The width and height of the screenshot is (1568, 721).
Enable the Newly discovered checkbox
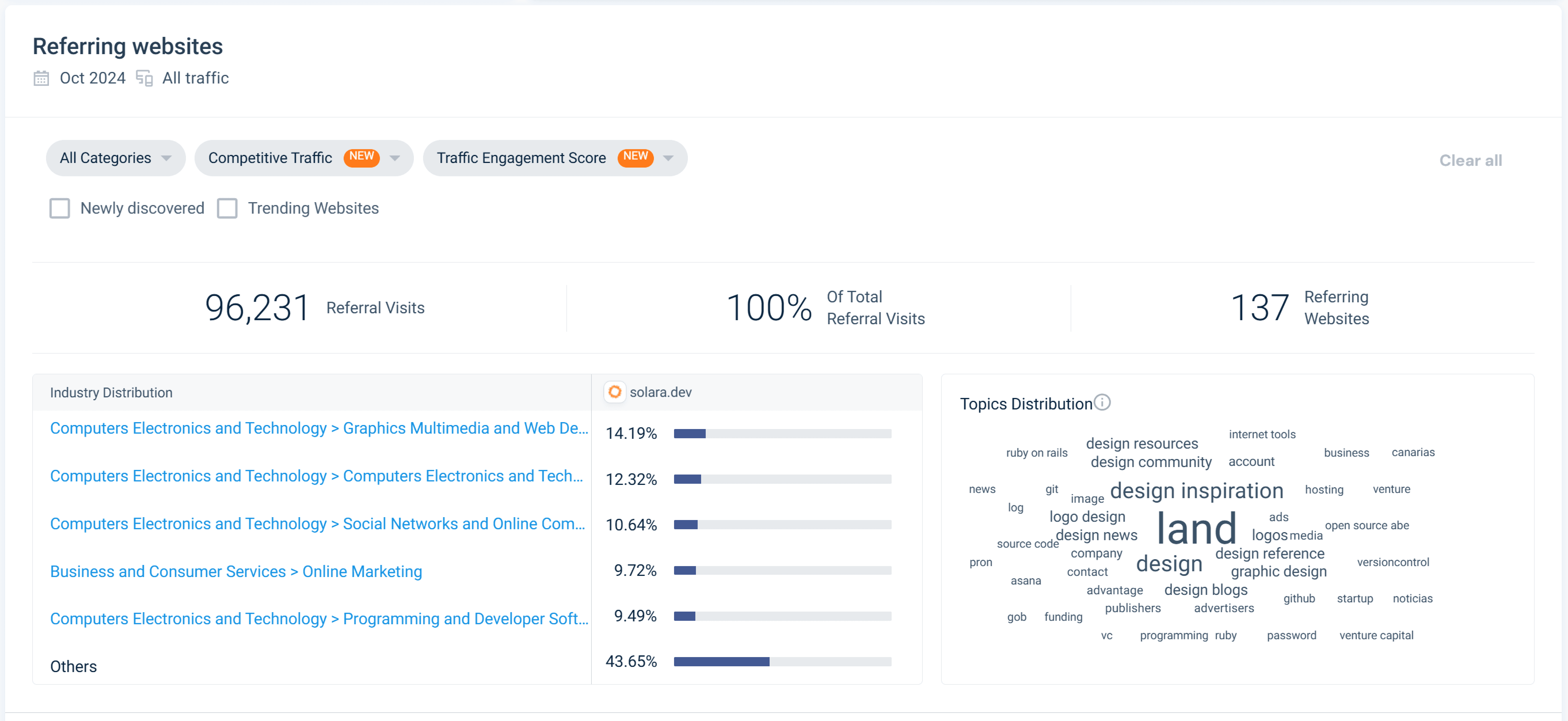point(60,208)
